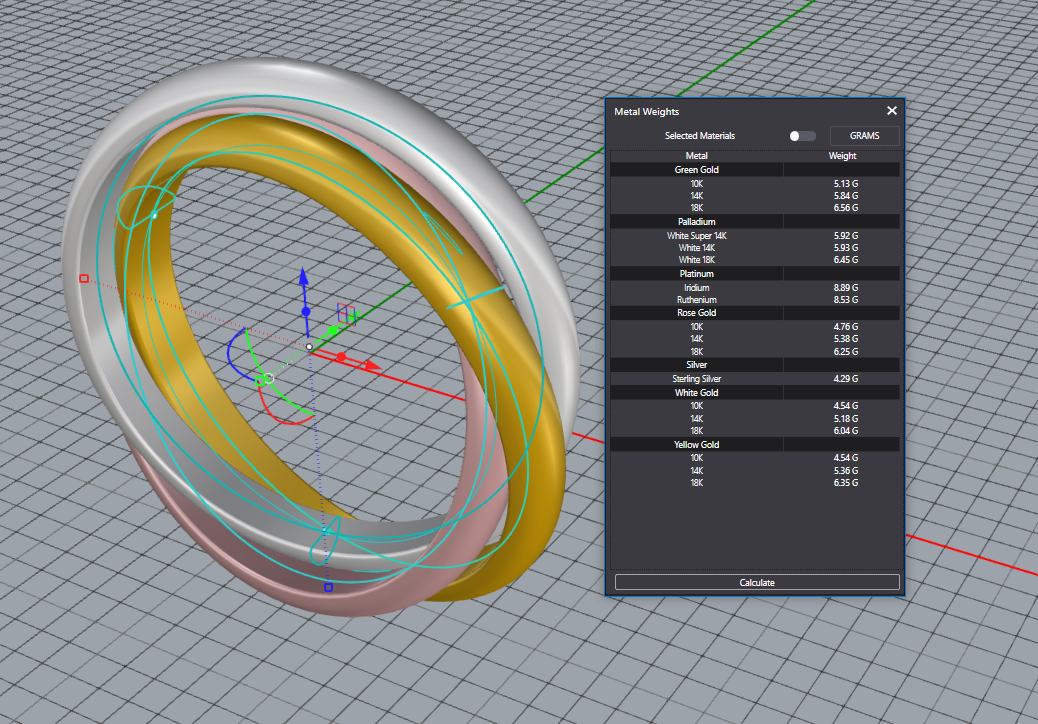Image resolution: width=1038 pixels, height=724 pixels.
Task: Select the Yellow Gold group header
Action: click(x=696, y=444)
